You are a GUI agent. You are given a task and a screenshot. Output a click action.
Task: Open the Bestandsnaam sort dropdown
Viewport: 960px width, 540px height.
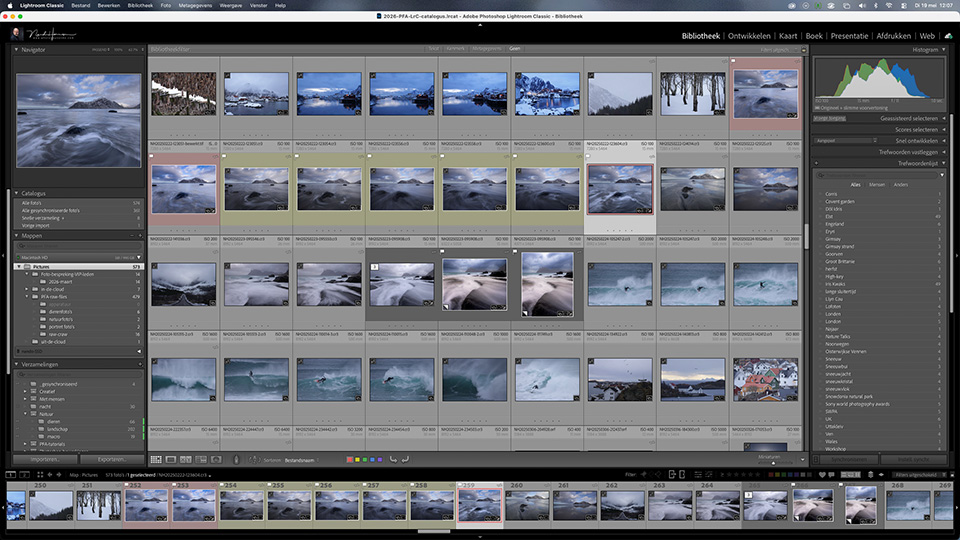coord(300,460)
